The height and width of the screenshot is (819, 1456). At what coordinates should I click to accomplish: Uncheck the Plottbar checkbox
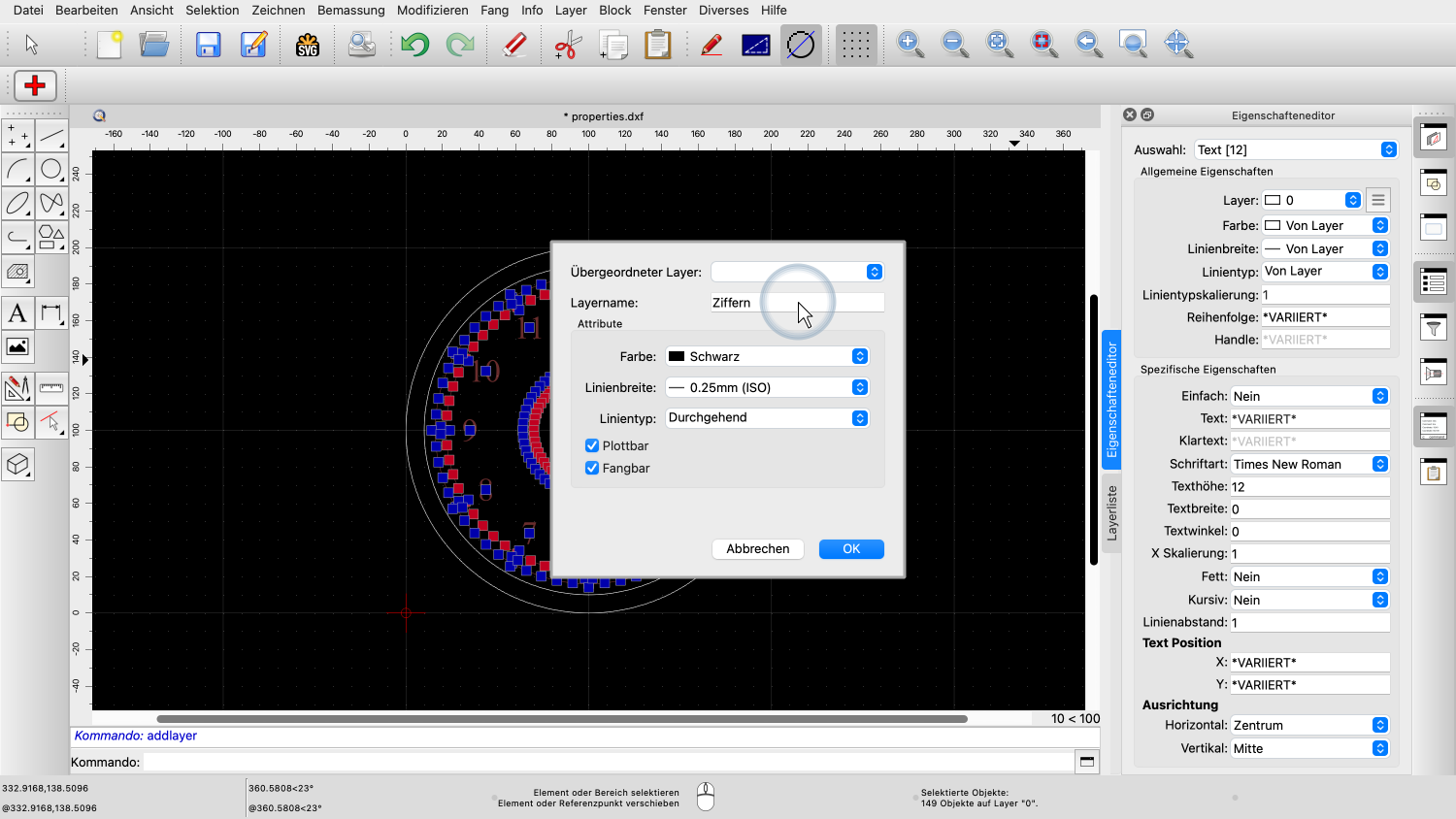[x=592, y=445]
